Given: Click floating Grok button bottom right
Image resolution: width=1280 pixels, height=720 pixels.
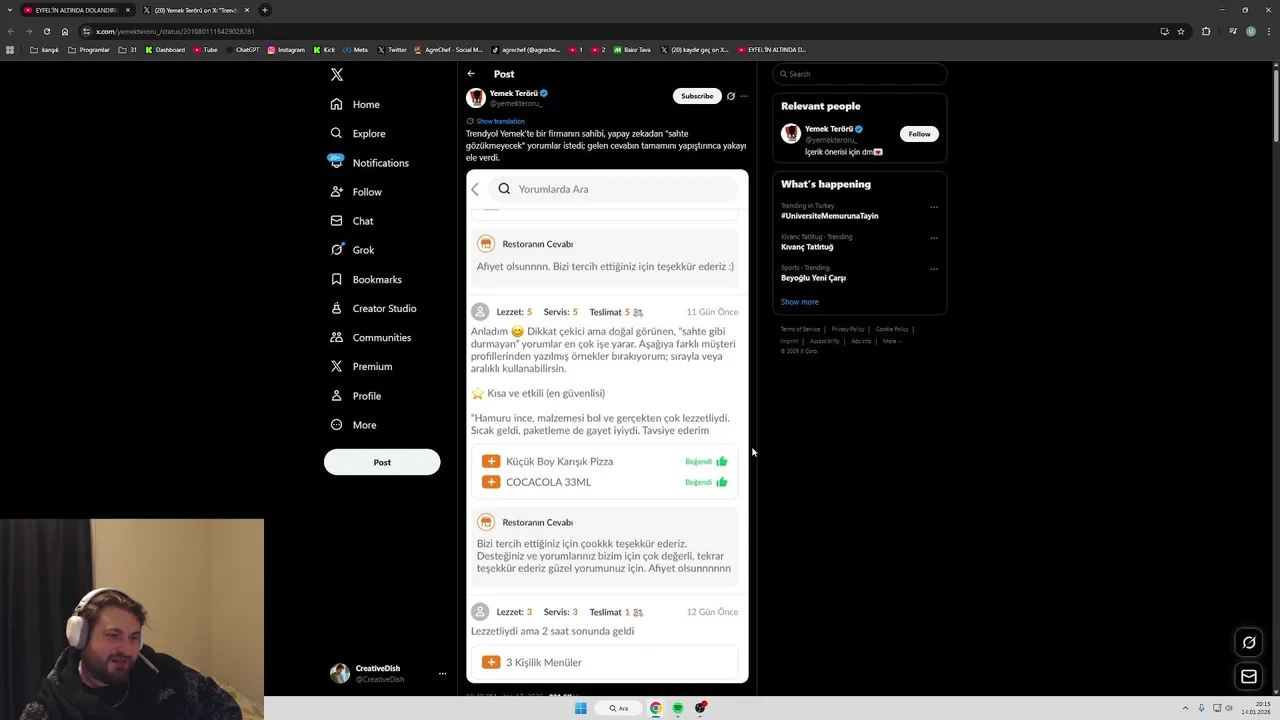Looking at the screenshot, I should pos(1249,643).
